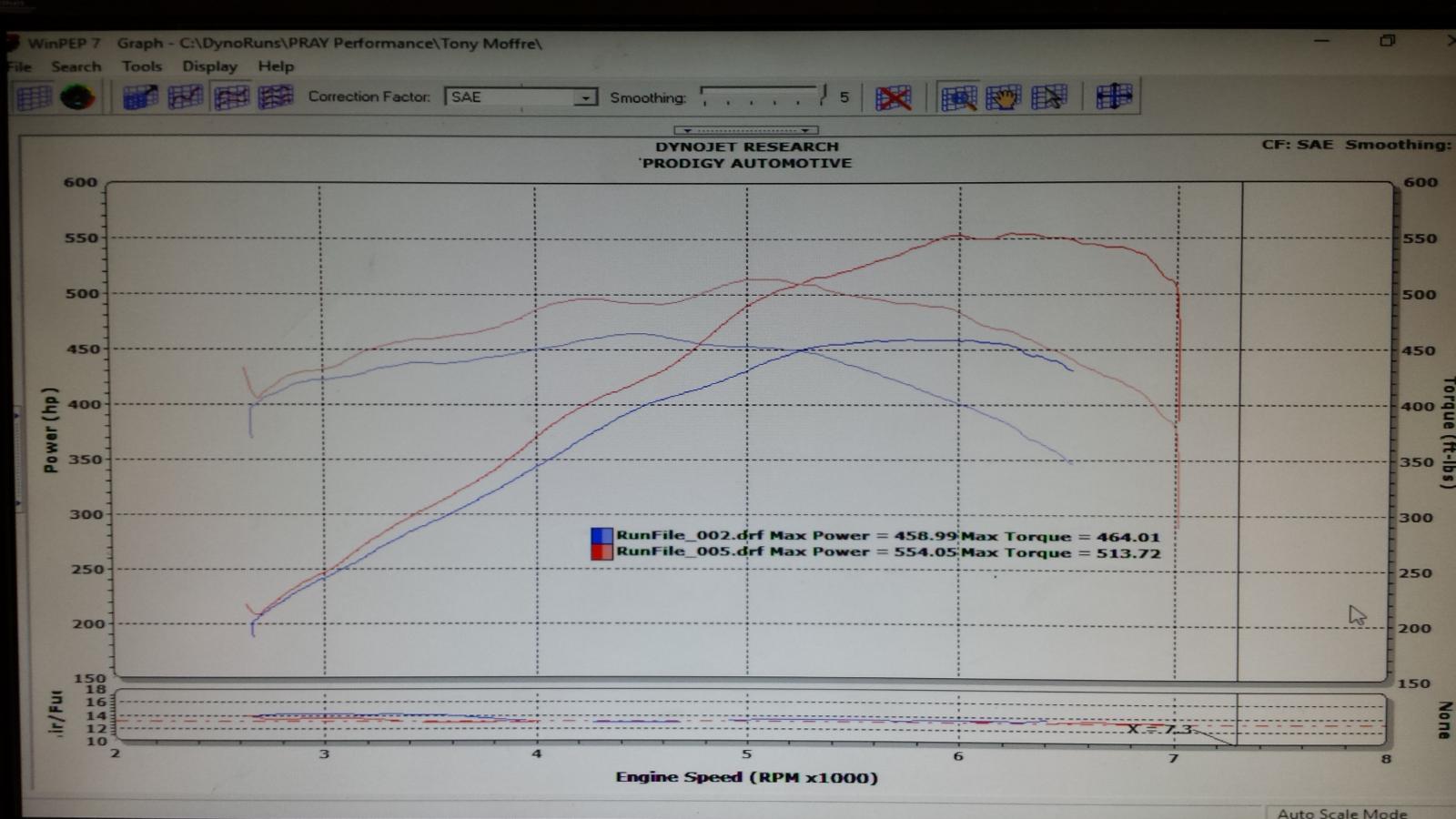The height and width of the screenshot is (819, 1456).
Task: Click the red RunFile_005 legend swatch
Action: (x=602, y=551)
